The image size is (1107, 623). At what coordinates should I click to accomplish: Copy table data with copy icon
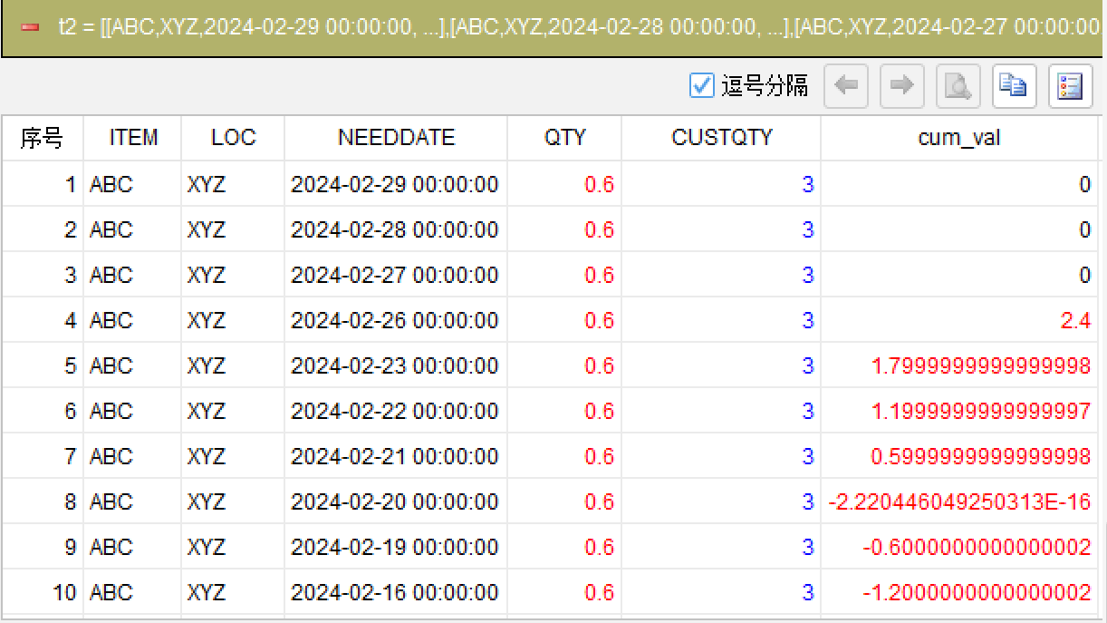[x=1014, y=86]
